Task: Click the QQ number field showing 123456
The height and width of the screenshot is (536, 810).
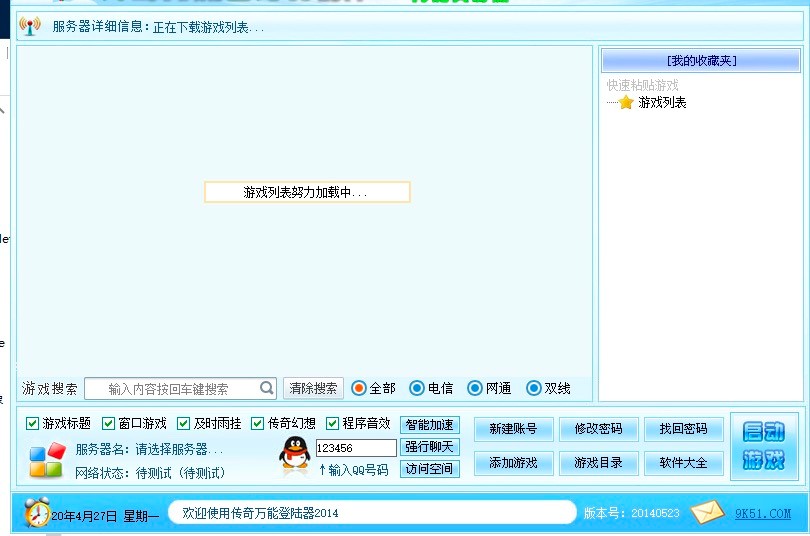Action: click(356, 448)
